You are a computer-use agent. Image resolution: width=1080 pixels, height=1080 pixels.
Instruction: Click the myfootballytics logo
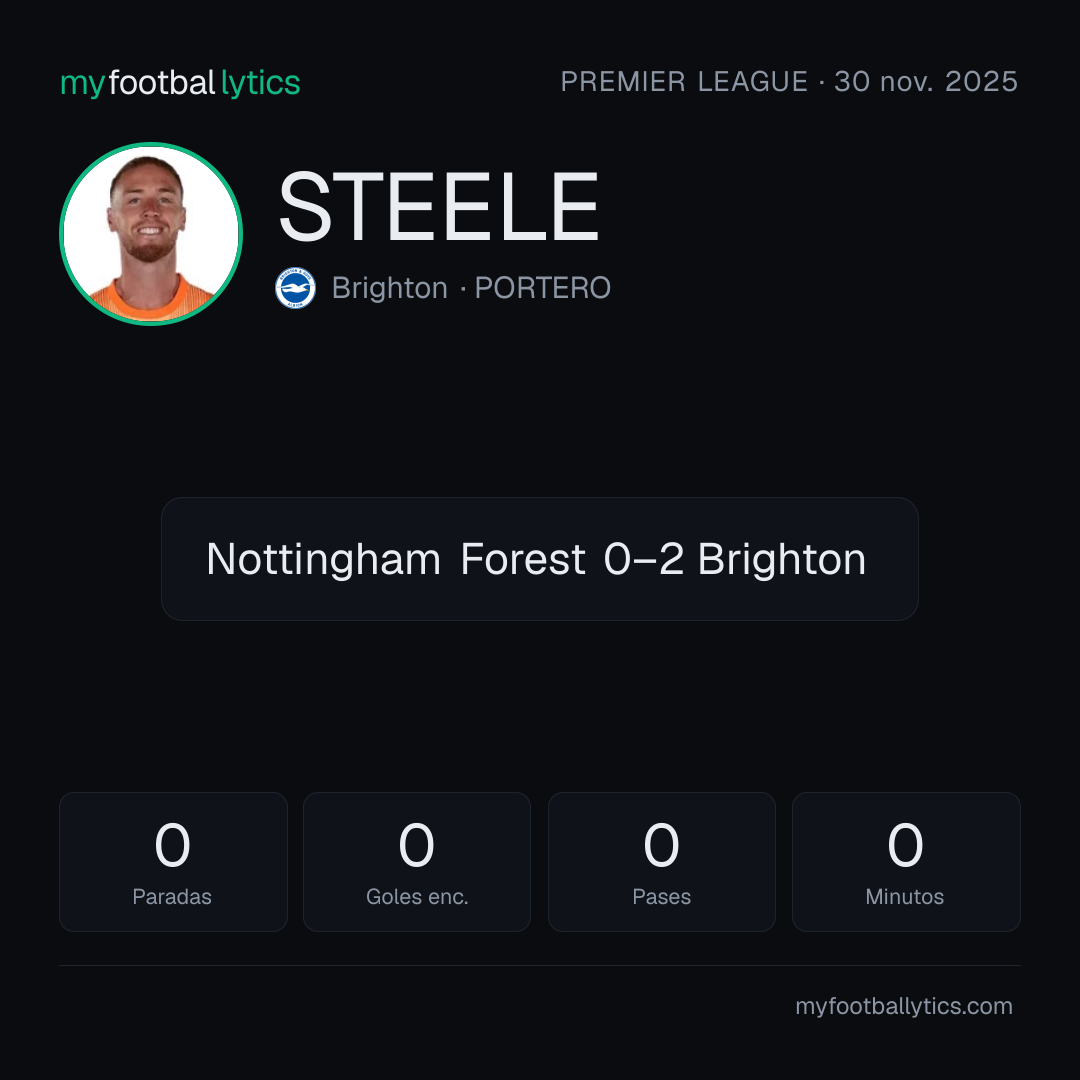pos(180,83)
